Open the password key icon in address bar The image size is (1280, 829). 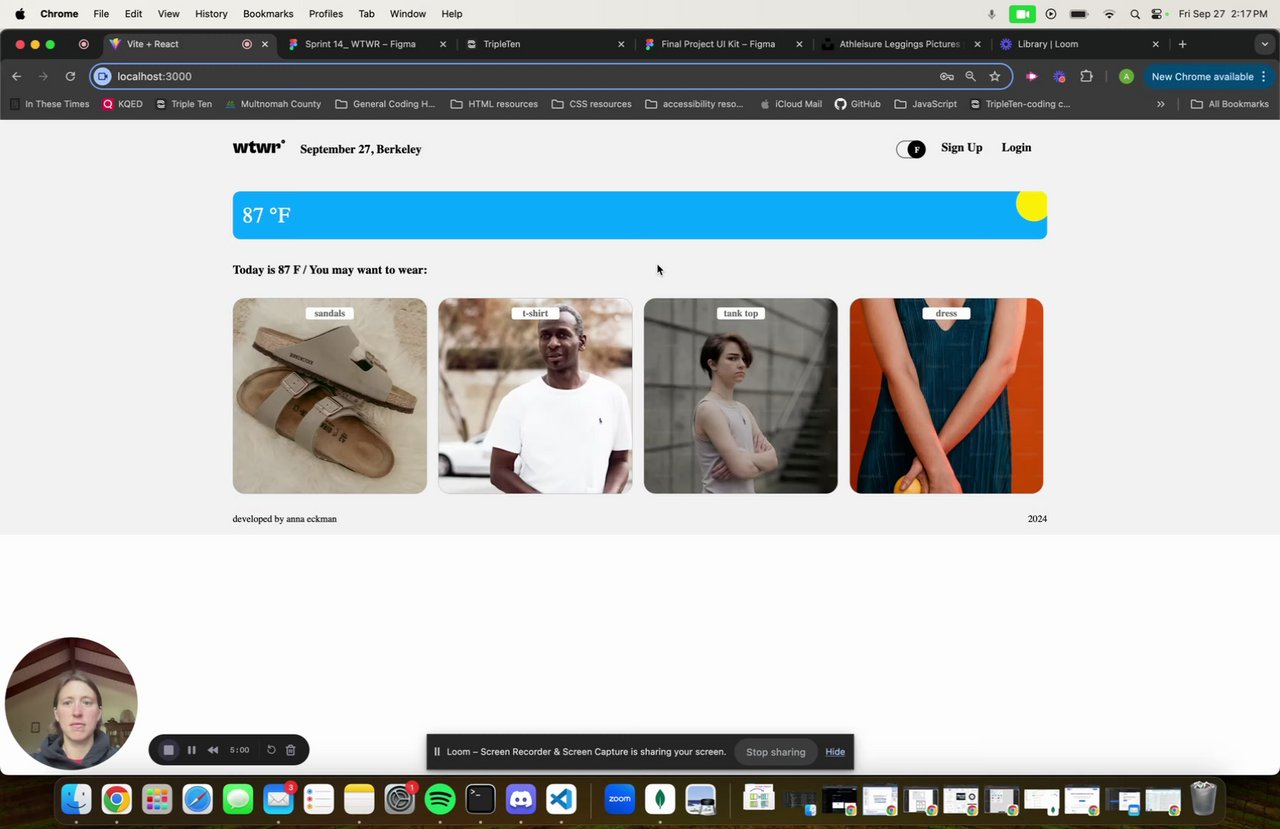pyautogui.click(x=946, y=76)
